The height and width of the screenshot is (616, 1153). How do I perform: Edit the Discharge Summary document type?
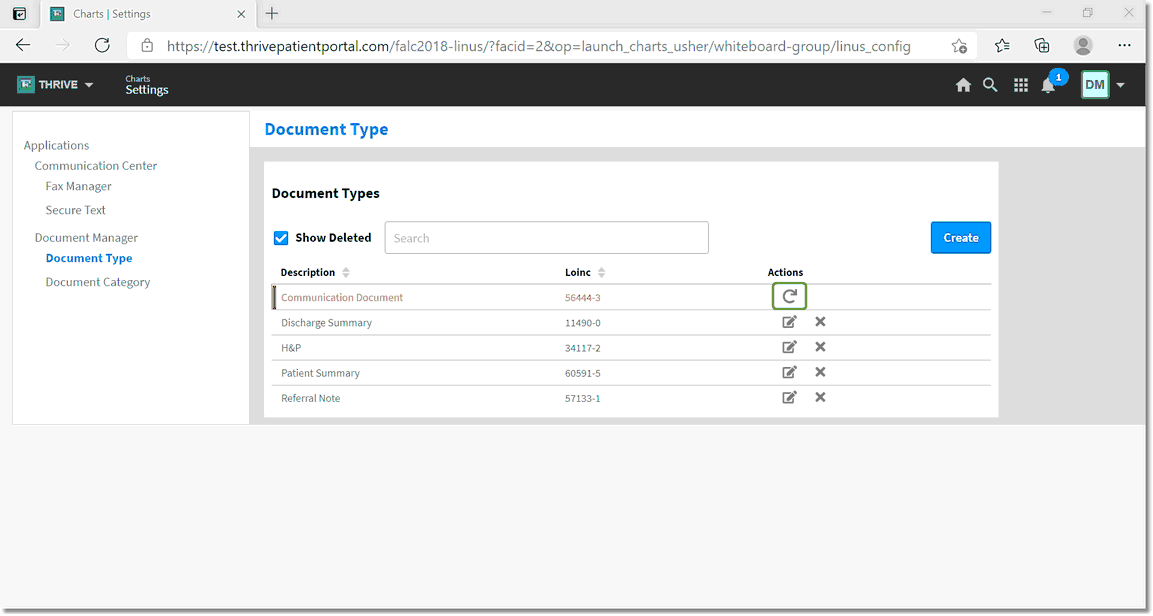click(789, 322)
